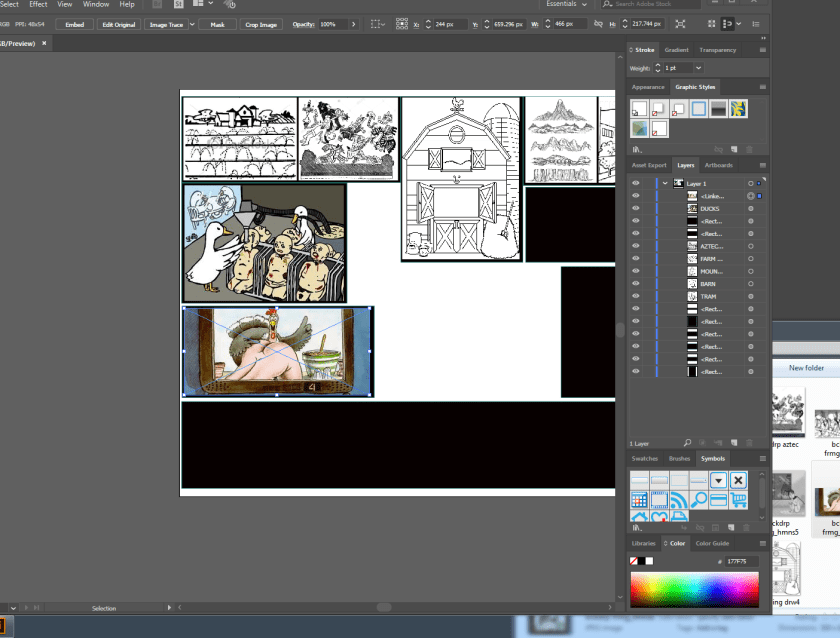
Task: Pick a color from the spectrum bar
Action: 693,589
